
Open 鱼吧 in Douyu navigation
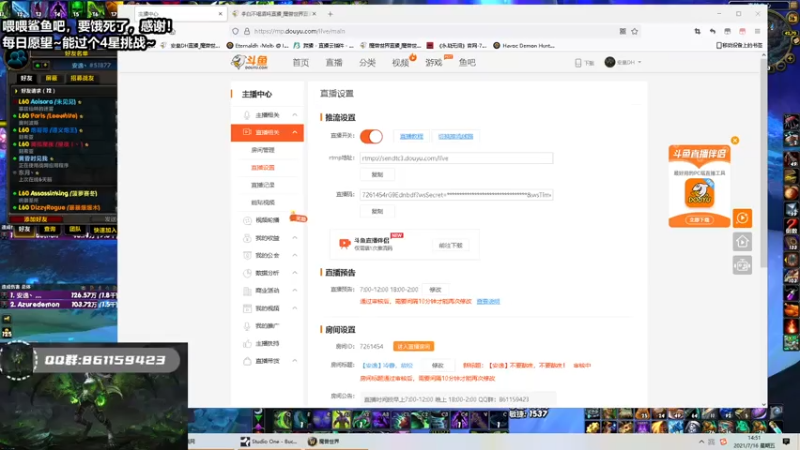pyautogui.click(x=467, y=63)
